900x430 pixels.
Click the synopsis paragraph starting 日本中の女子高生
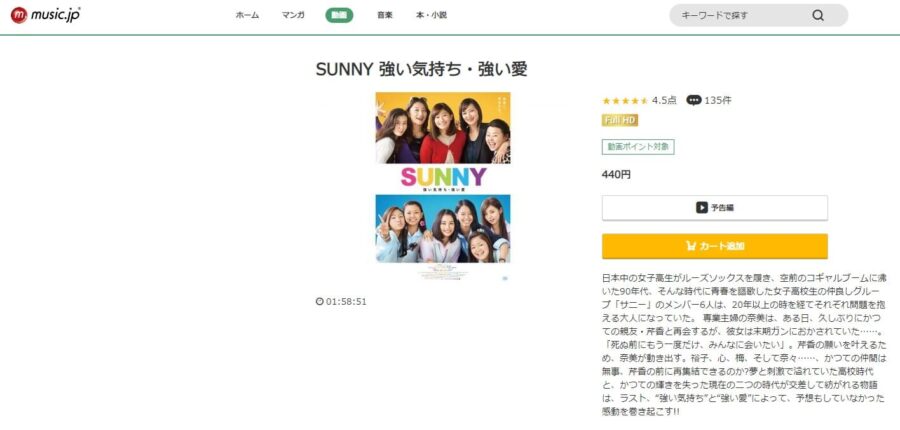(x=743, y=344)
